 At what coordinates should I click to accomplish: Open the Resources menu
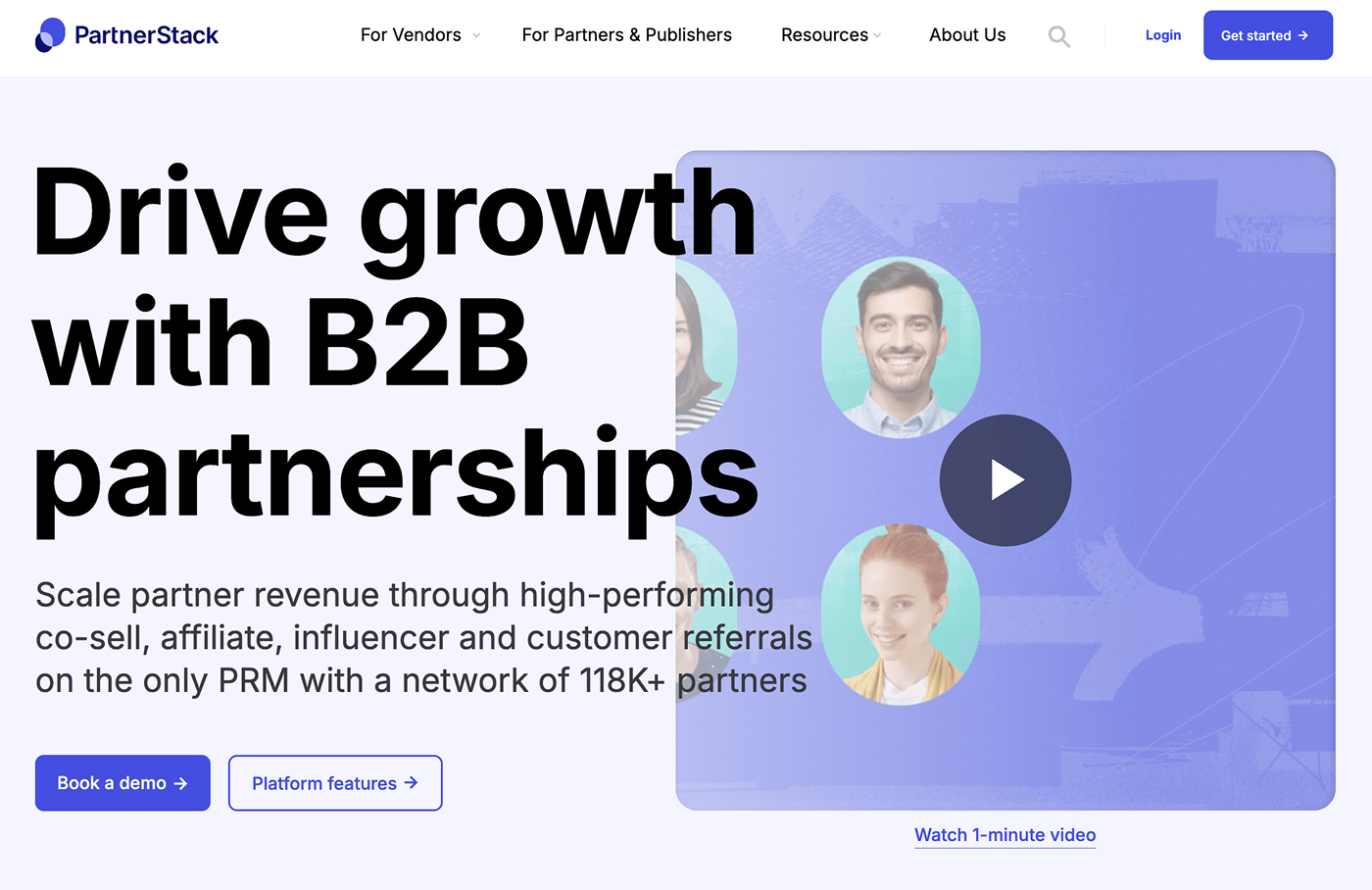(x=824, y=35)
